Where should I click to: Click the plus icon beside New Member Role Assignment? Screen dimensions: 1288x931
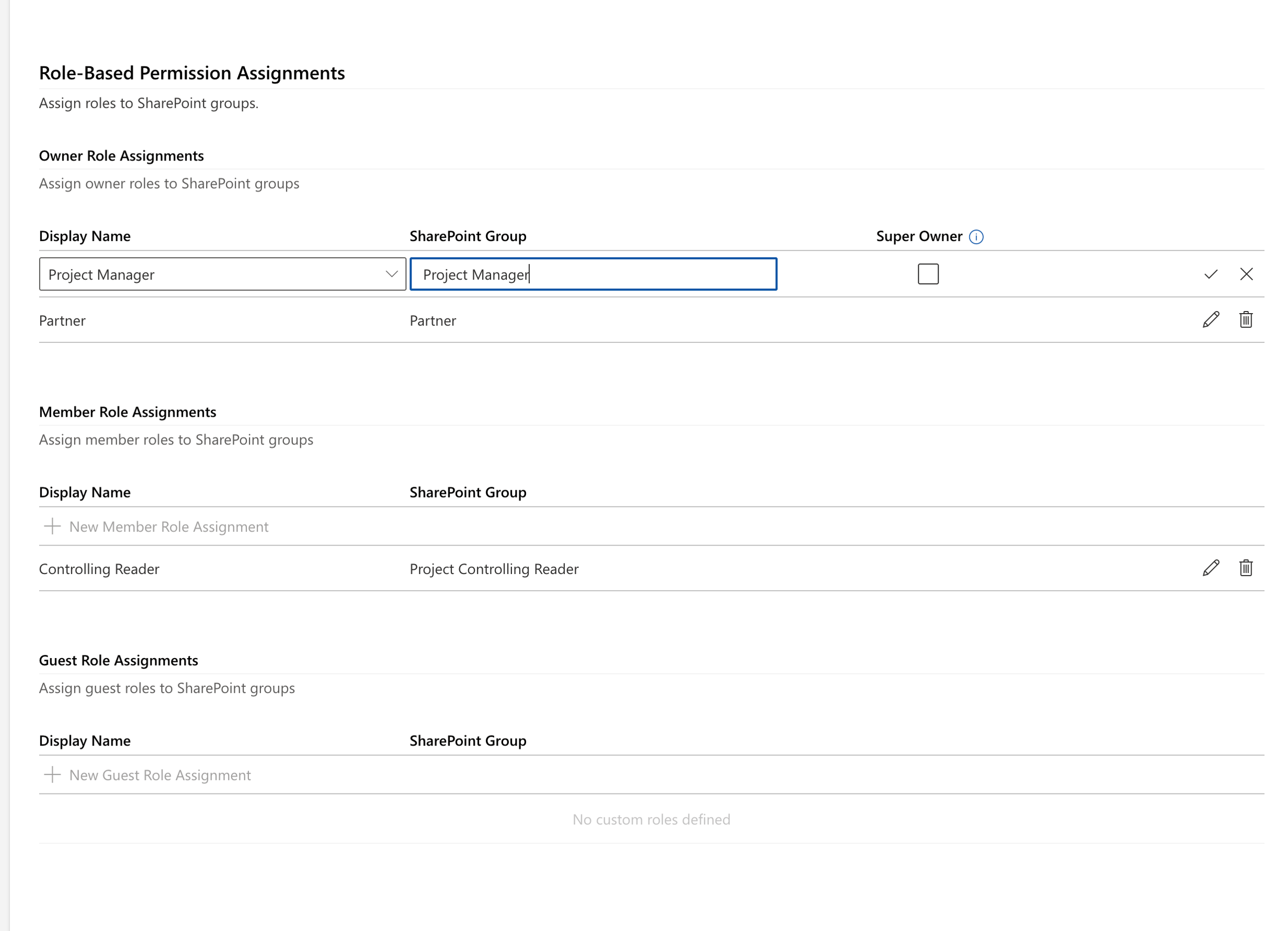[52, 526]
